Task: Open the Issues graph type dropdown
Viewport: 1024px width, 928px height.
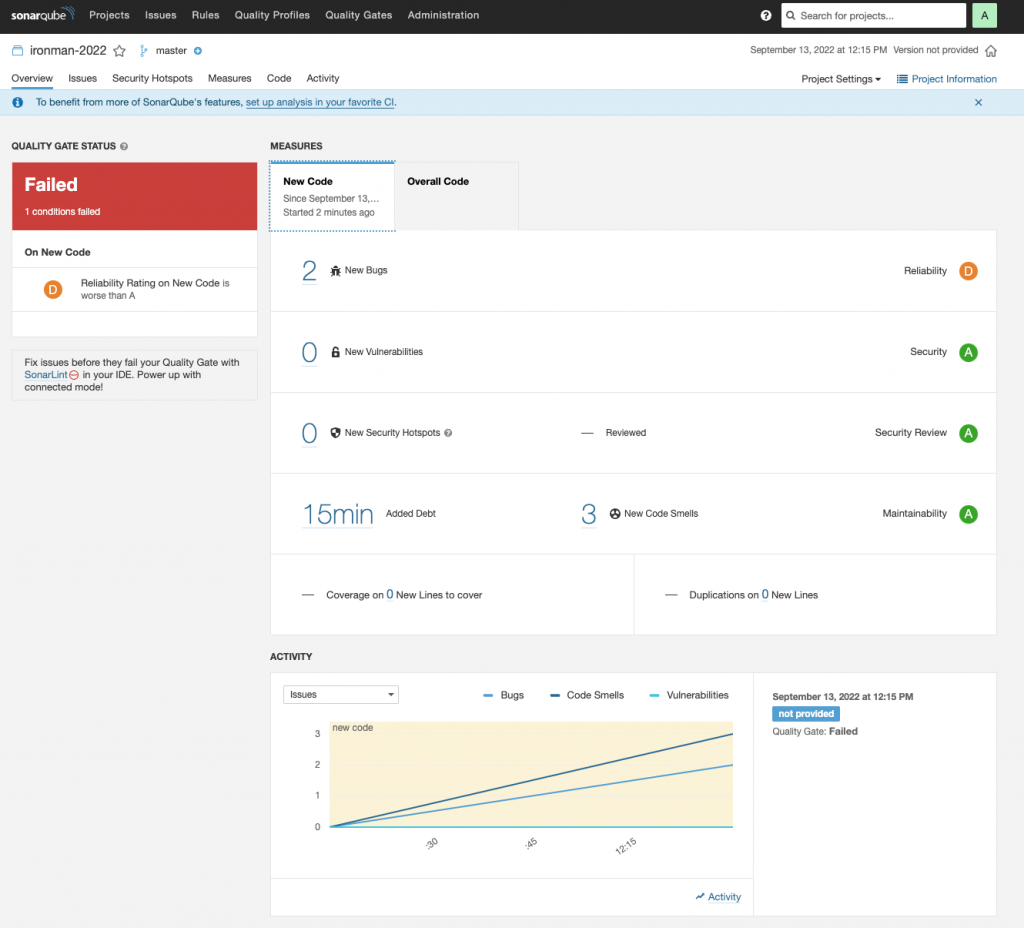Action: pos(341,694)
